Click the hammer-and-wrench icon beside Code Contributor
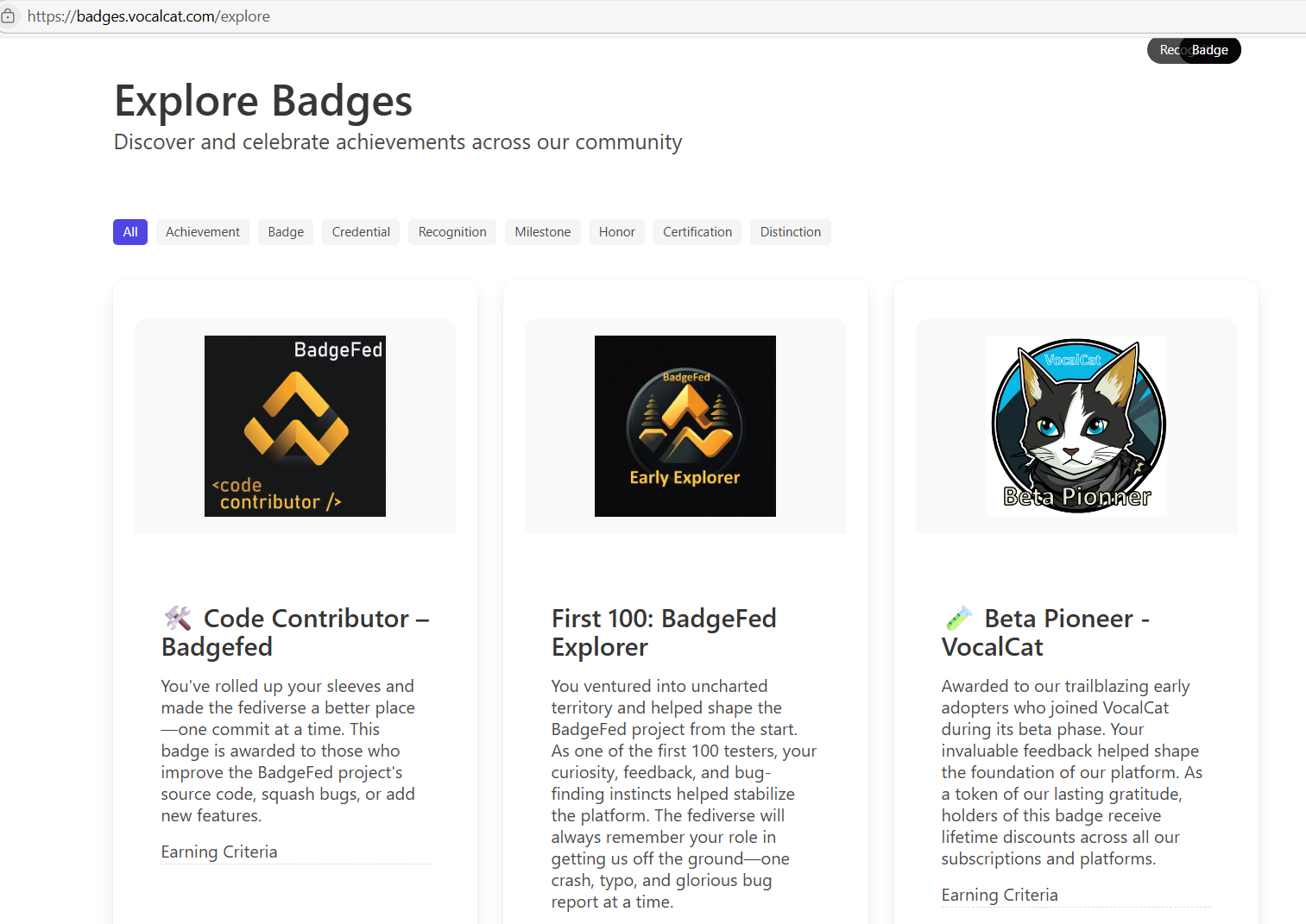 (x=178, y=618)
